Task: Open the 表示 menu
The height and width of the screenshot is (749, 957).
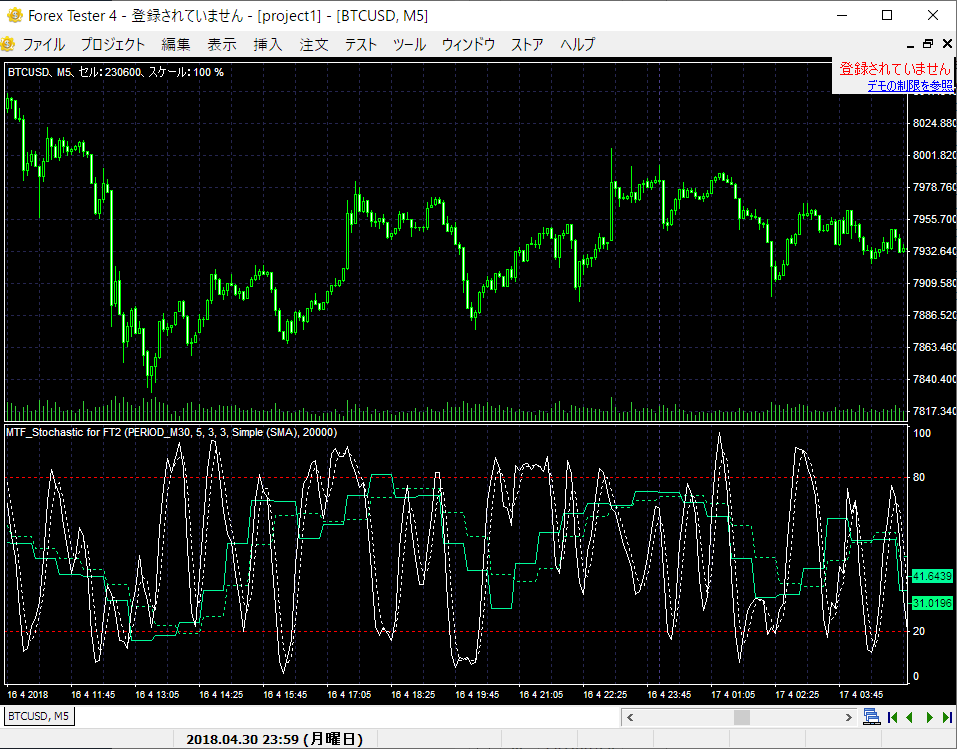Action: point(222,45)
